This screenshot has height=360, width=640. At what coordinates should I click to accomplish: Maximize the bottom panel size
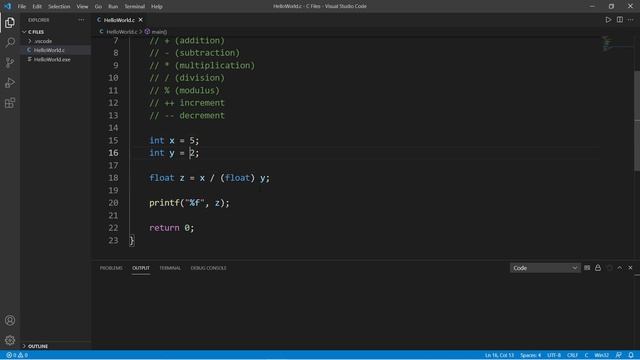coord(620,268)
